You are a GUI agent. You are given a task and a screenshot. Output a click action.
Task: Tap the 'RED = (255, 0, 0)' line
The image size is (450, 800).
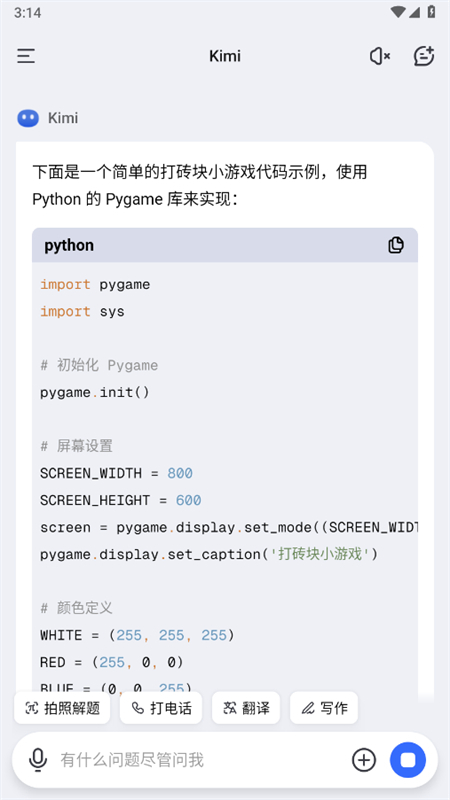pos(112,662)
